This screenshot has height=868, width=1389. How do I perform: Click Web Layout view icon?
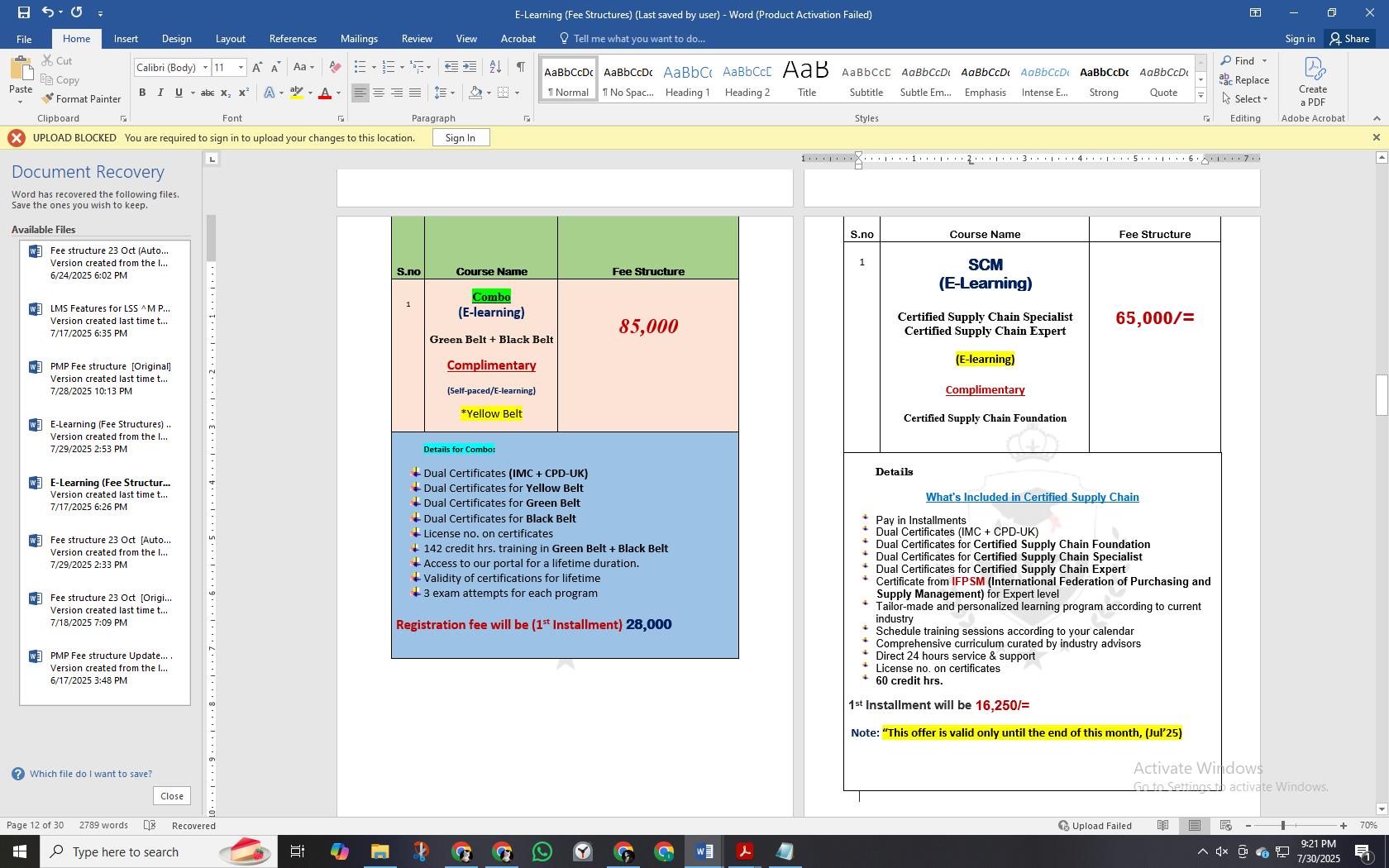click(1226, 826)
